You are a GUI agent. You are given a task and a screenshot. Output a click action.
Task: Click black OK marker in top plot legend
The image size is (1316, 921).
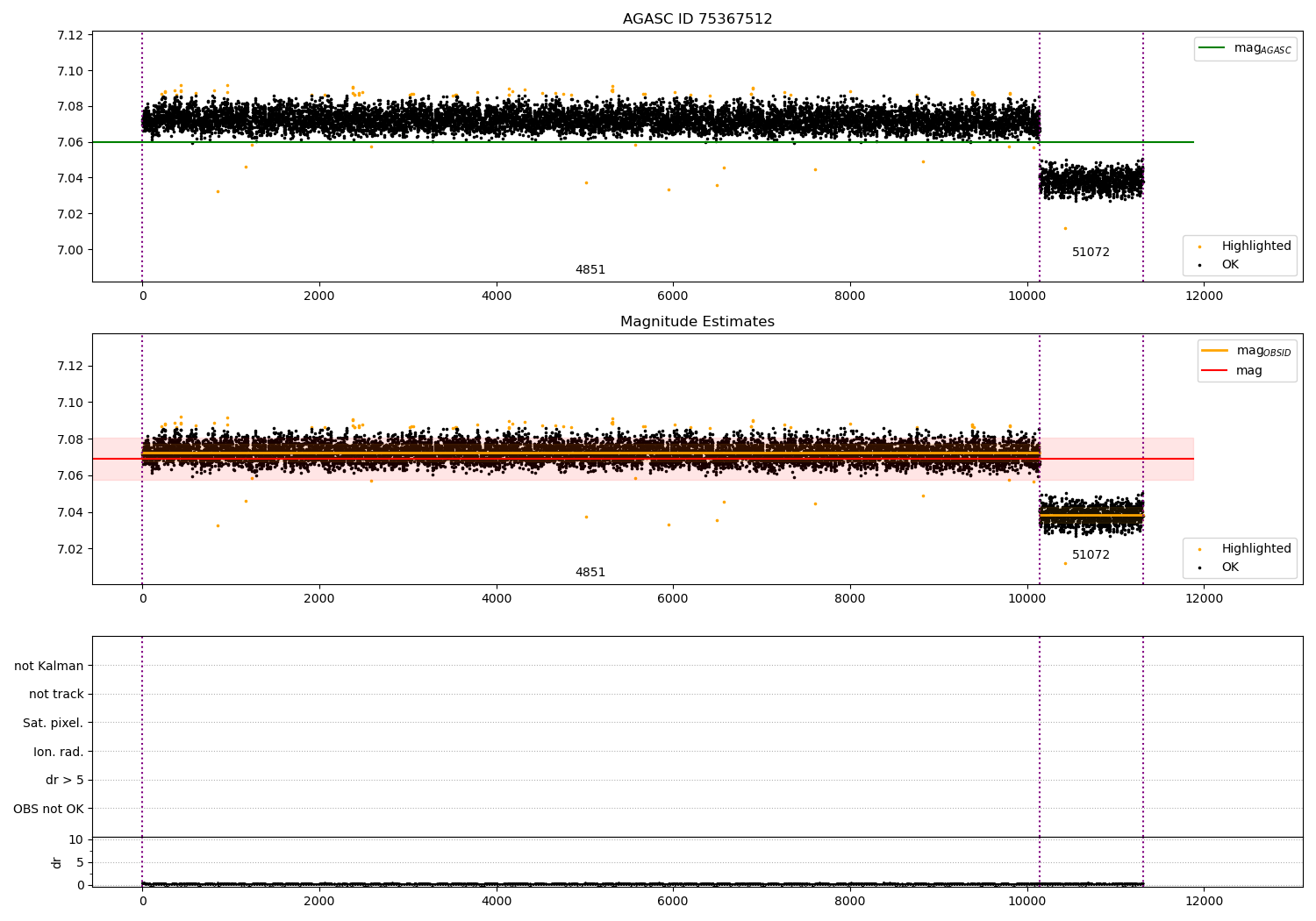coord(1199,265)
